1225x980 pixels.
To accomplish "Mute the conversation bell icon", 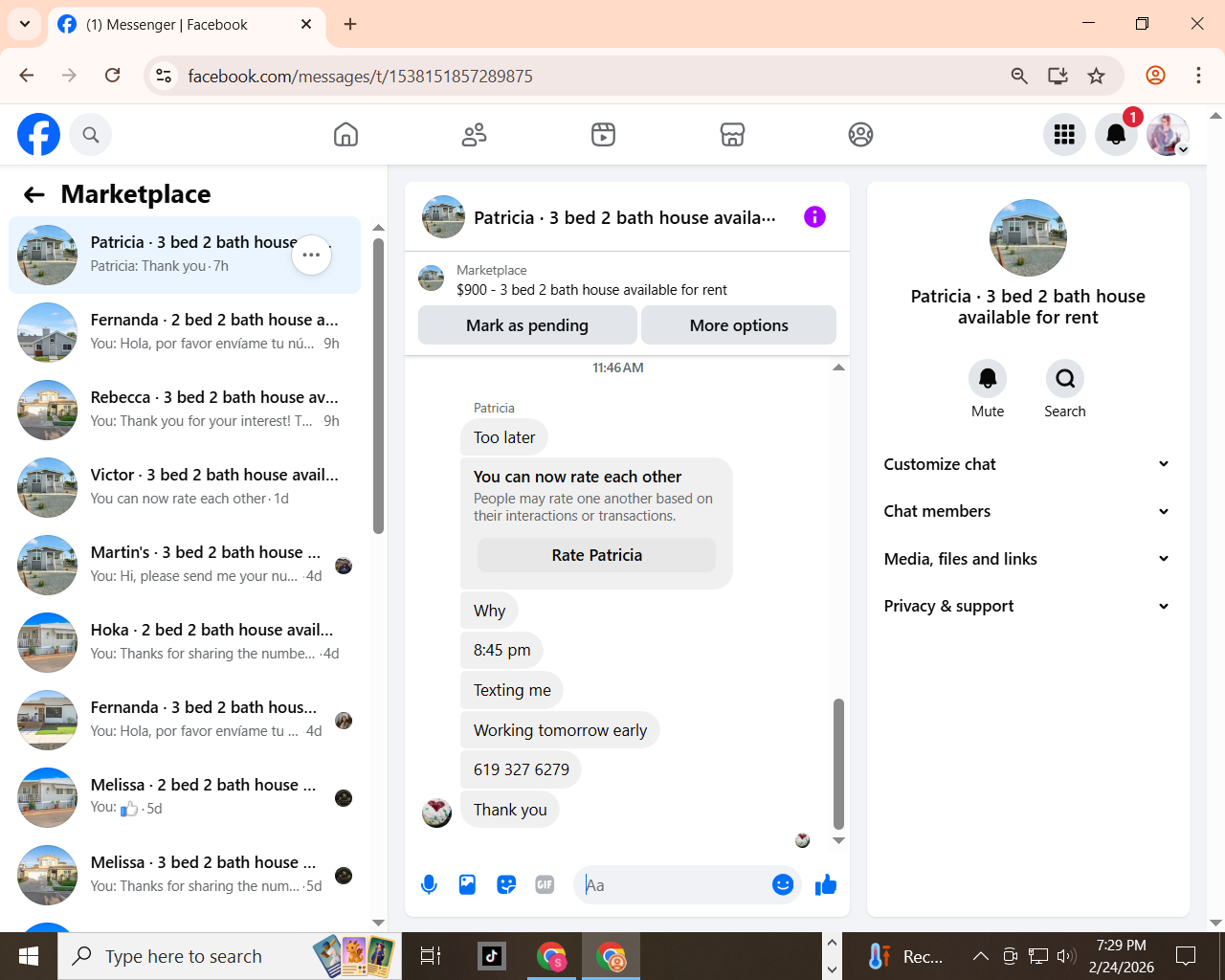I will (988, 379).
